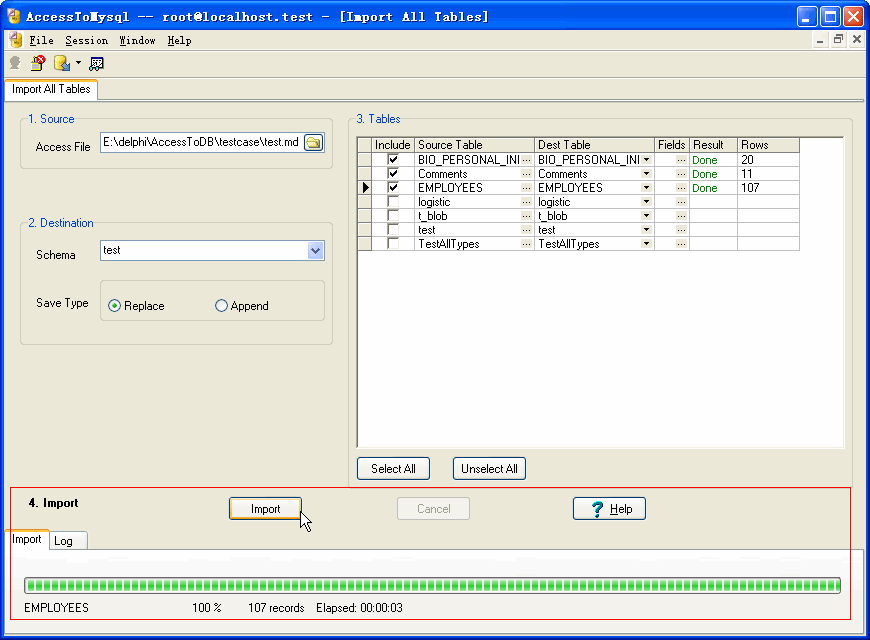Select the Replace save type

[x=114, y=306]
